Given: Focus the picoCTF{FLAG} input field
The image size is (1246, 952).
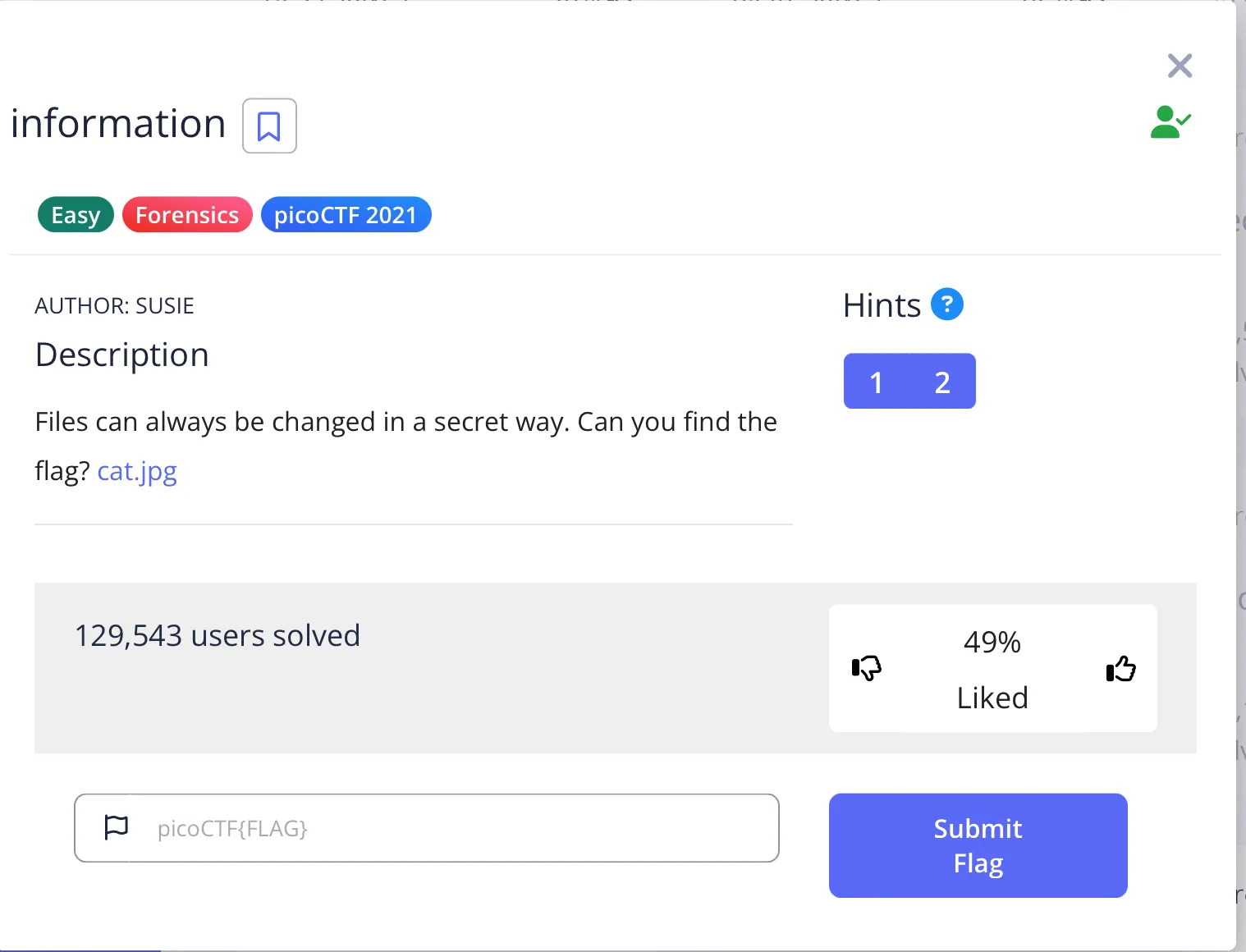Looking at the screenshot, I should (460, 828).
